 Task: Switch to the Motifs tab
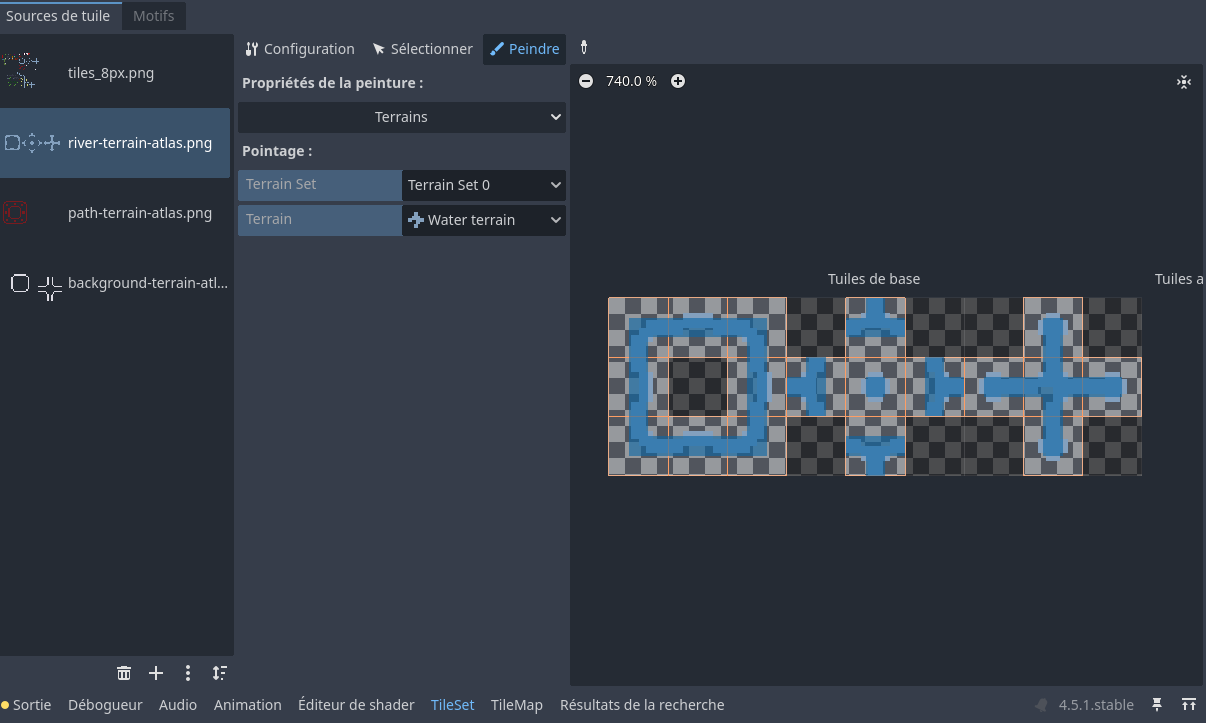coord(154,16)
